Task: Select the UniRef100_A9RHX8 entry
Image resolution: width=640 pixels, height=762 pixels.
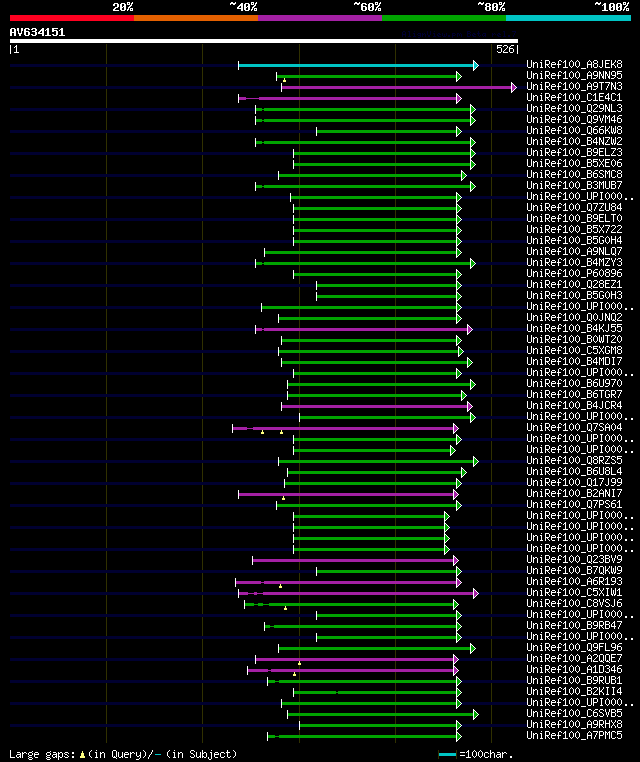Action: tap(574, 725)
